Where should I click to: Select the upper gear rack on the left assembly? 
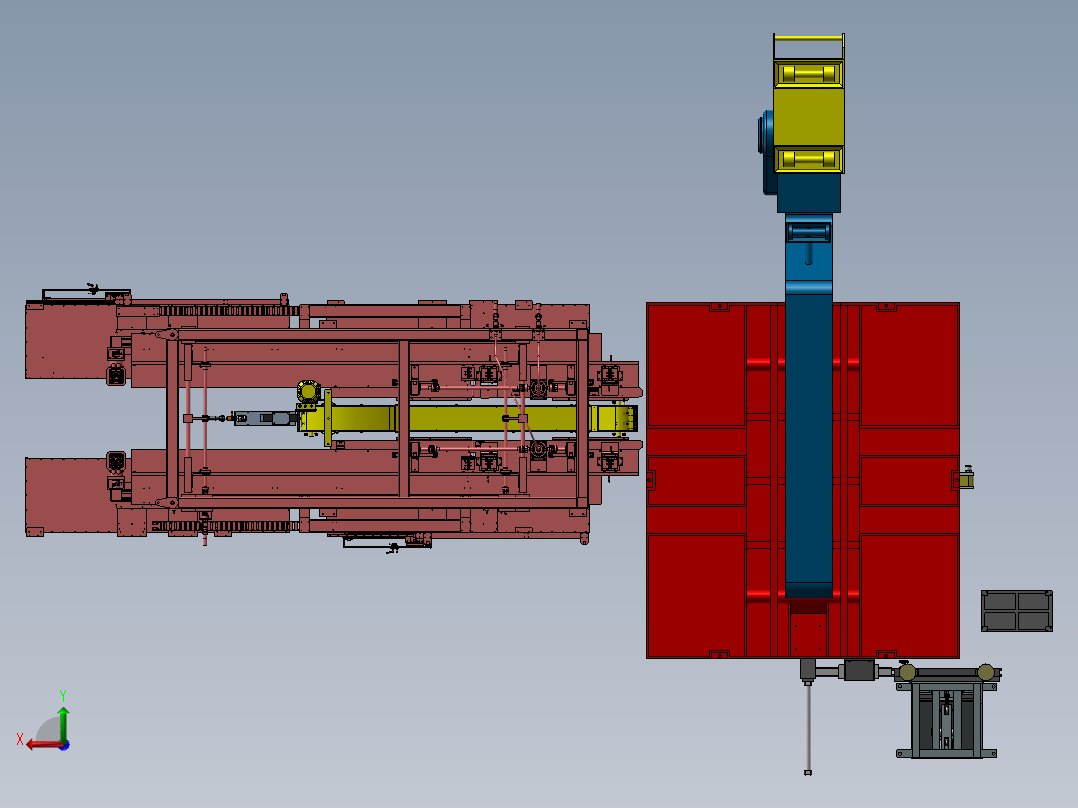click(x=228, y=311)
